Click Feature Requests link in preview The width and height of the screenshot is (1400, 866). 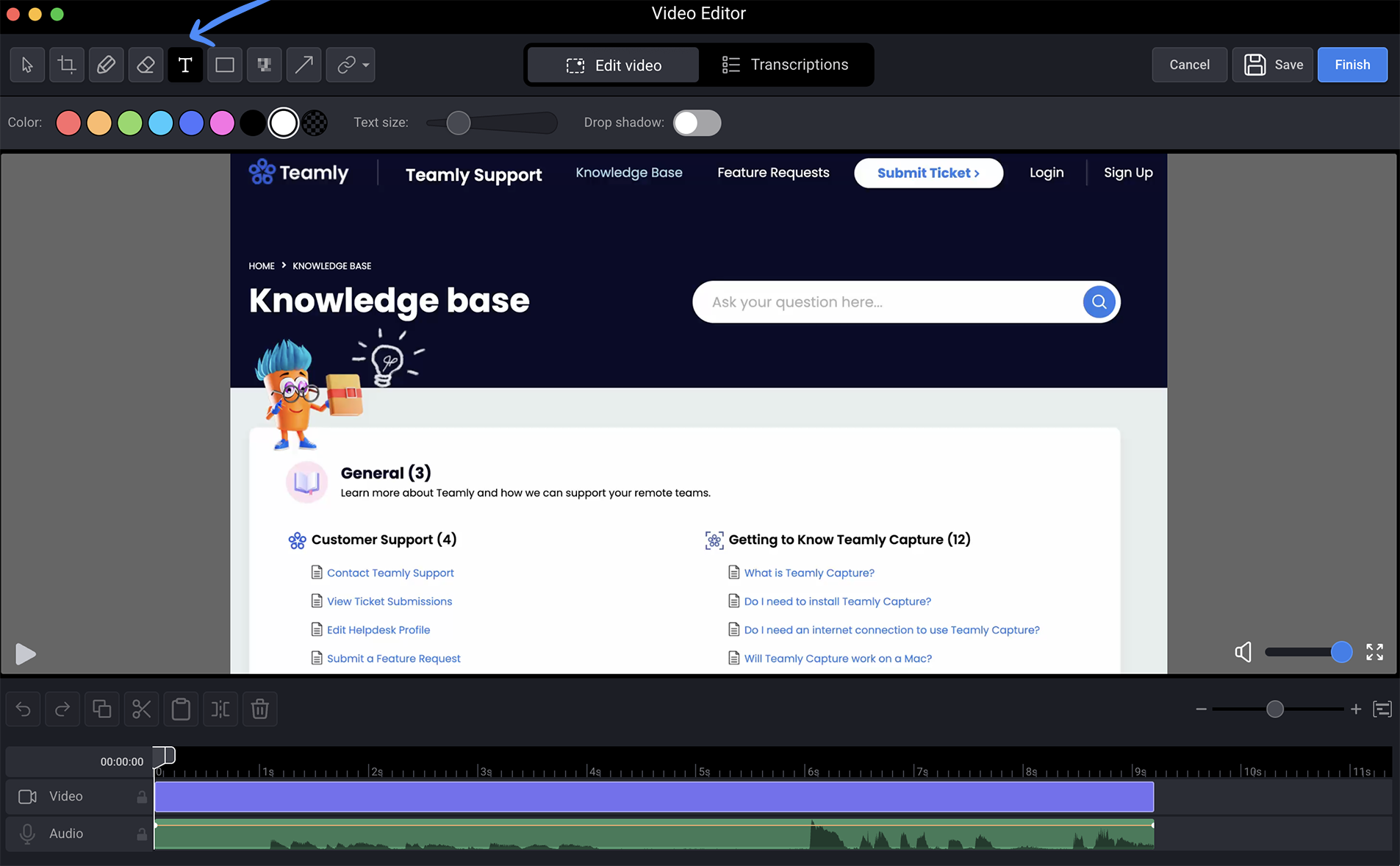pos(773,173)
